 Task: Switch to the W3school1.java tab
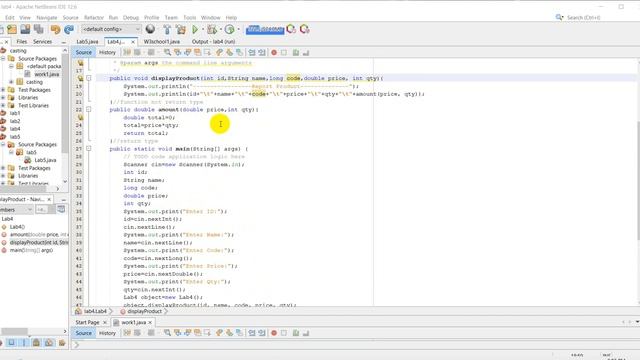[x=162, y=42]
